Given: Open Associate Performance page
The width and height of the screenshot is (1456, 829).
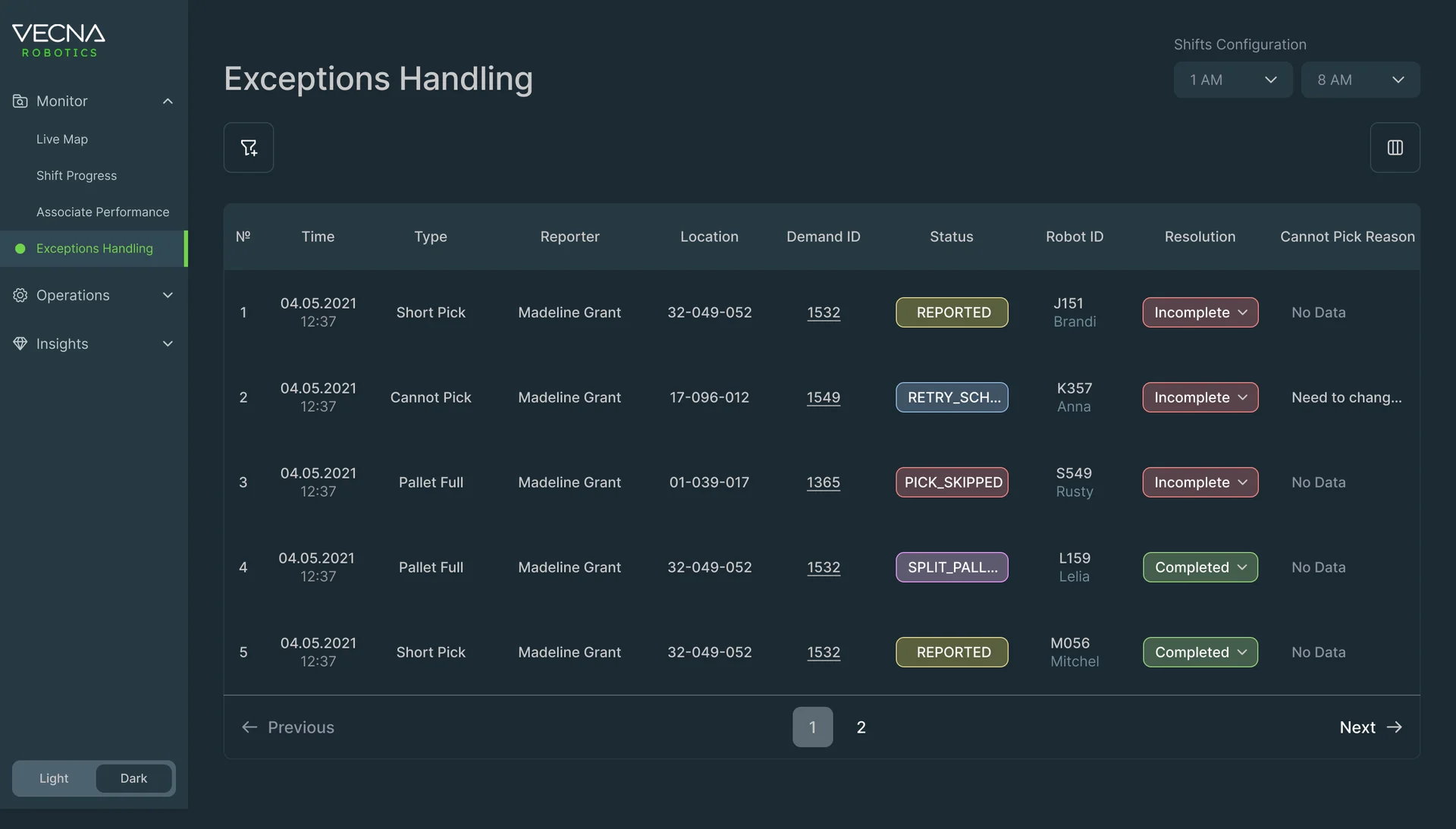Looking at the screenshot, I should (103, 212).
